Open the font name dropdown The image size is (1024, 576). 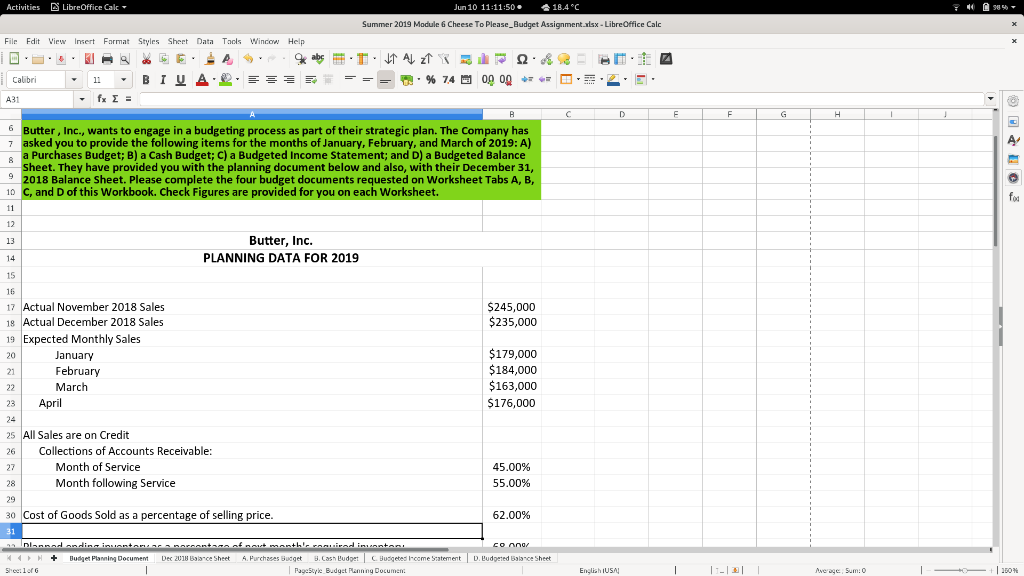[x=74, y=80]
